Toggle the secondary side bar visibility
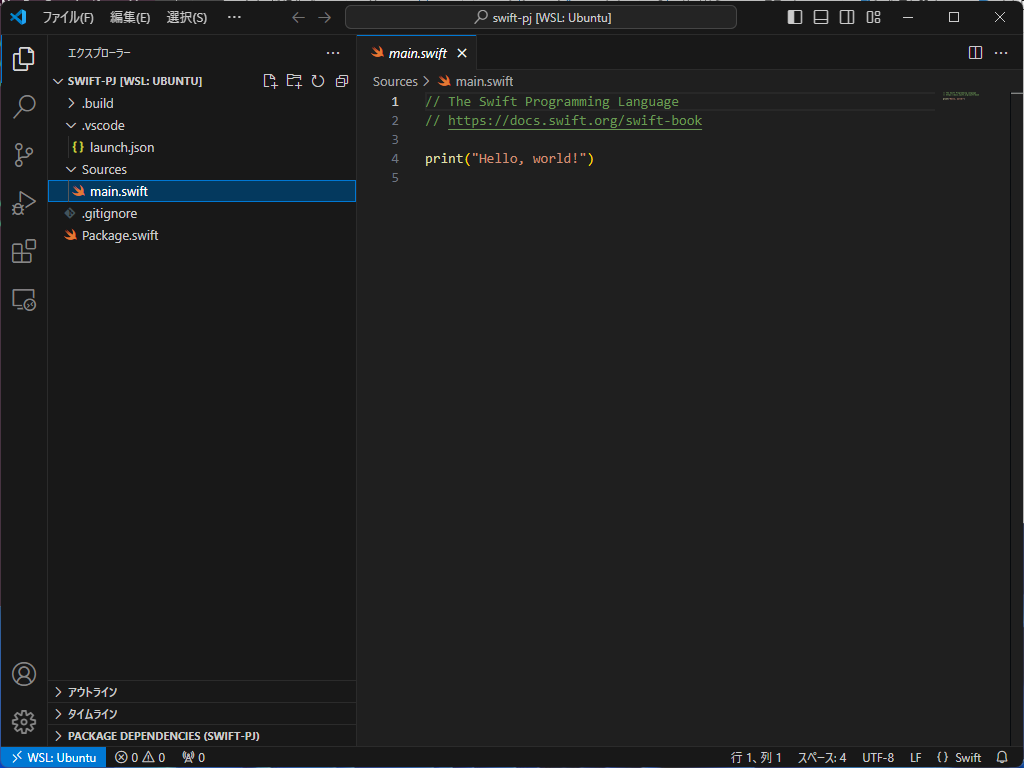Image resolution: width=1024 pixels, height=768 pixels. coord(847,17)
